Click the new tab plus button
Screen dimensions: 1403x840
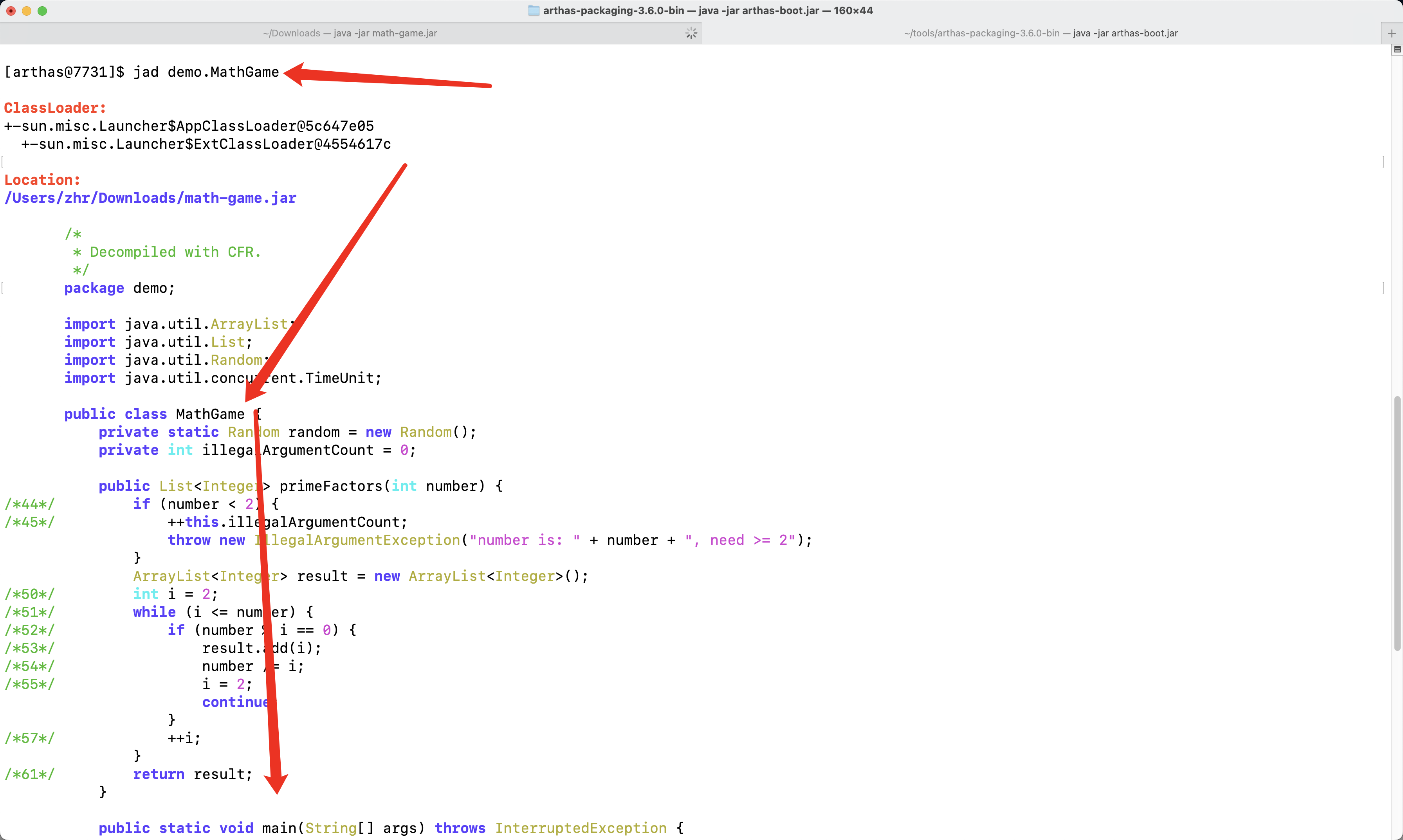1391,33
